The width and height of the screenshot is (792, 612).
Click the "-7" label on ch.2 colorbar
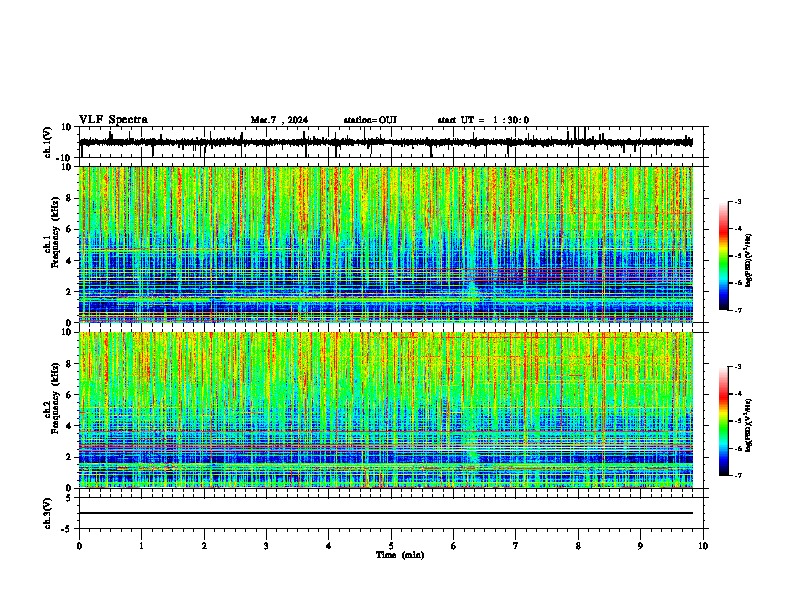pyautogui.click(x=738, y=475)
